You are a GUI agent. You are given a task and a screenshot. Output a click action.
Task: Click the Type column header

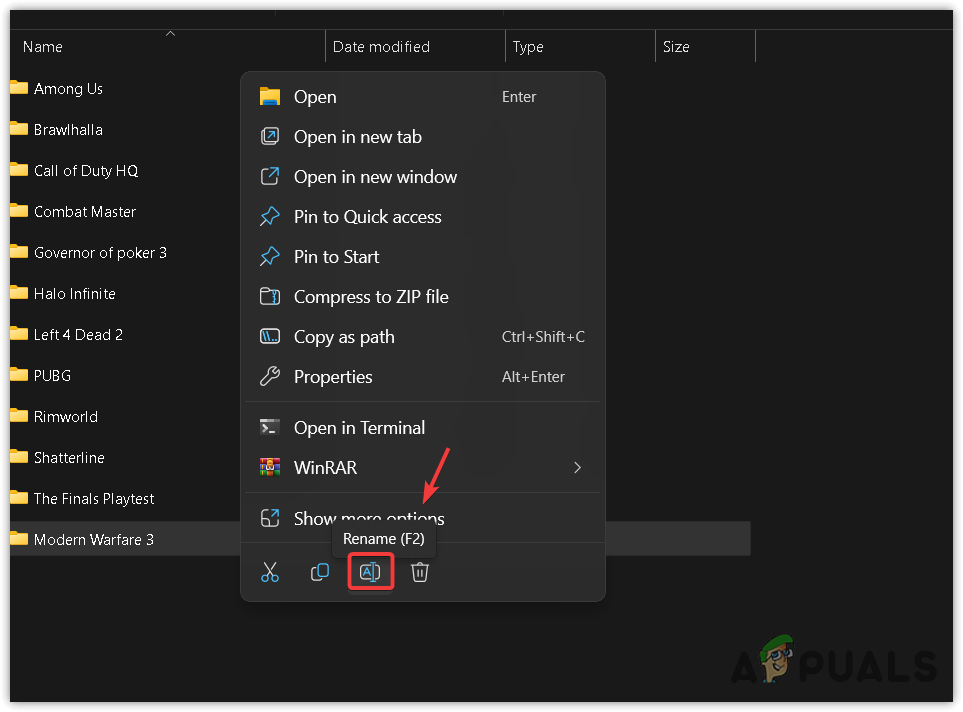pyautogui.click(x=528, y=47)
